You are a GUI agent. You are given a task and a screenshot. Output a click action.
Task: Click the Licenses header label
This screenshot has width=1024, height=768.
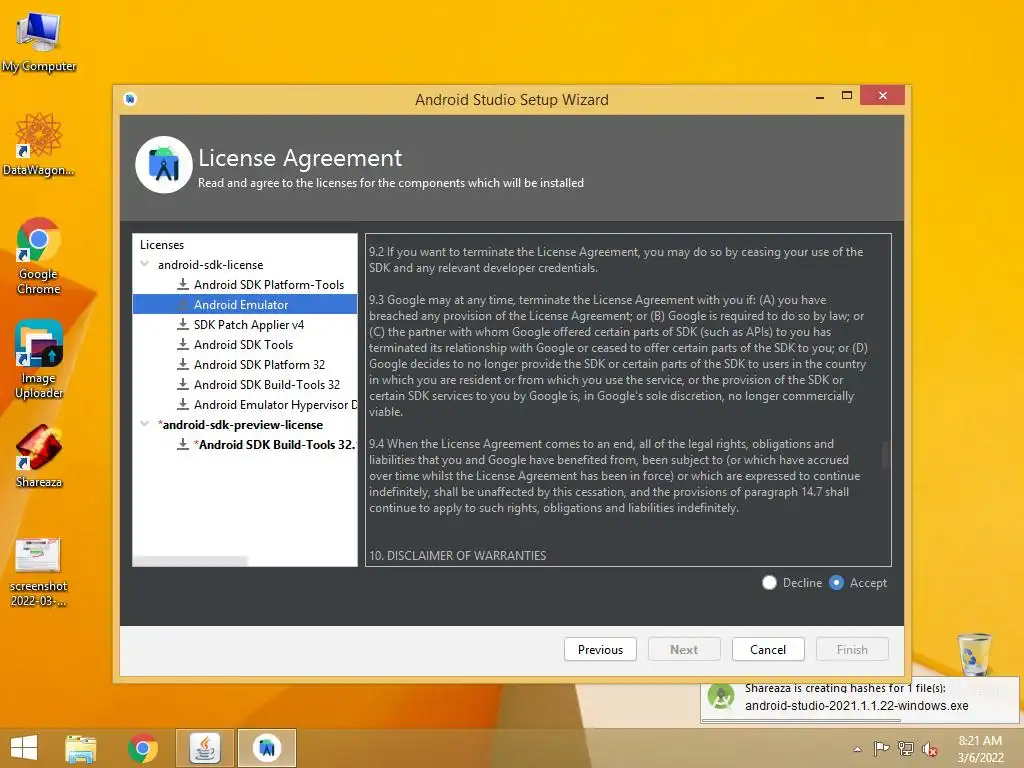click(x=162, y=245)
